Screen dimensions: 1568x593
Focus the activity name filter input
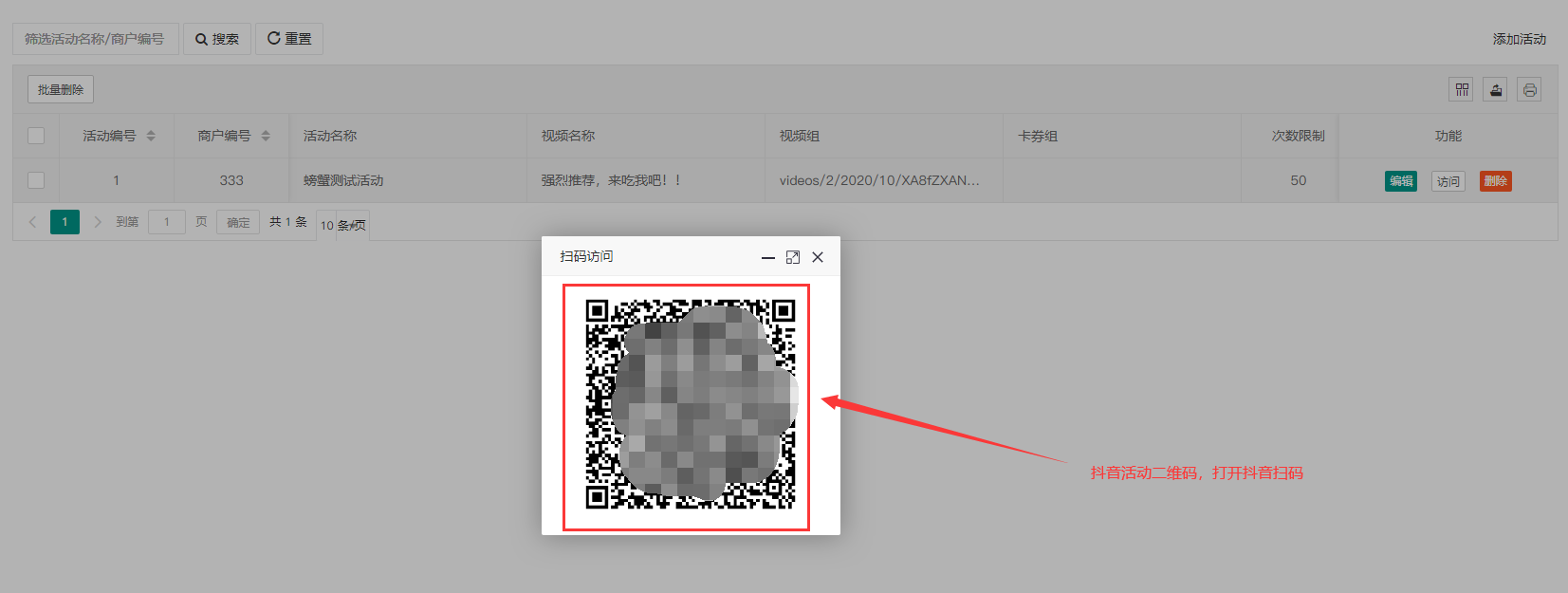(96, 39)
